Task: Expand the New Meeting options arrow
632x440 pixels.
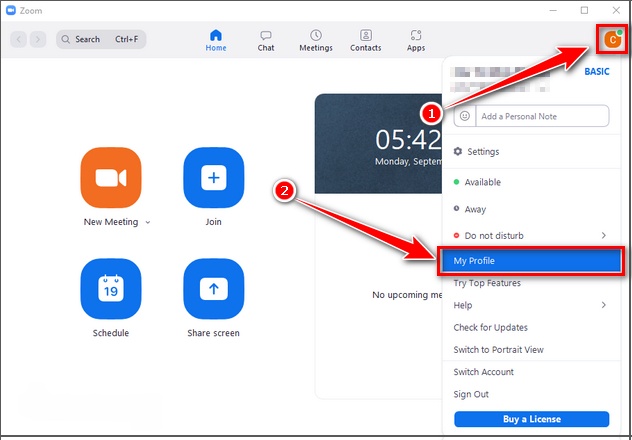Action: tap(148, 222)
